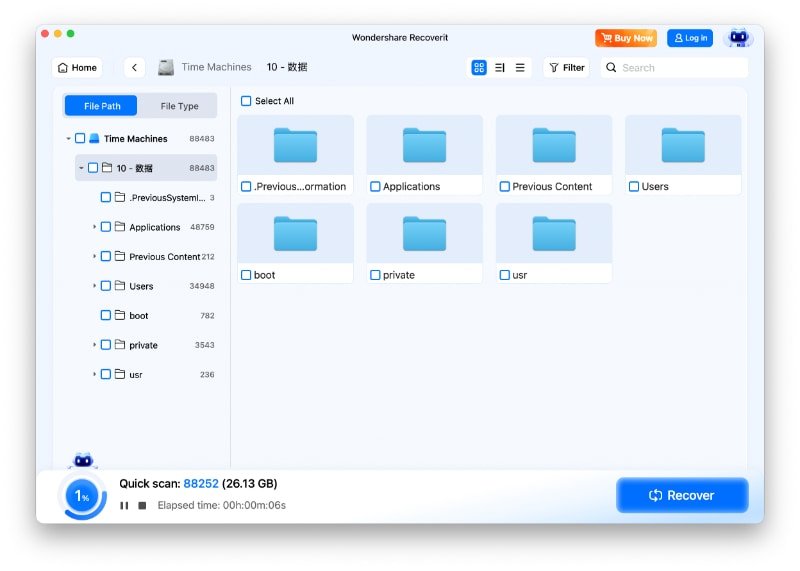Expand the Applications tree node
800x571 pixels.
click(x=94, y=227)
